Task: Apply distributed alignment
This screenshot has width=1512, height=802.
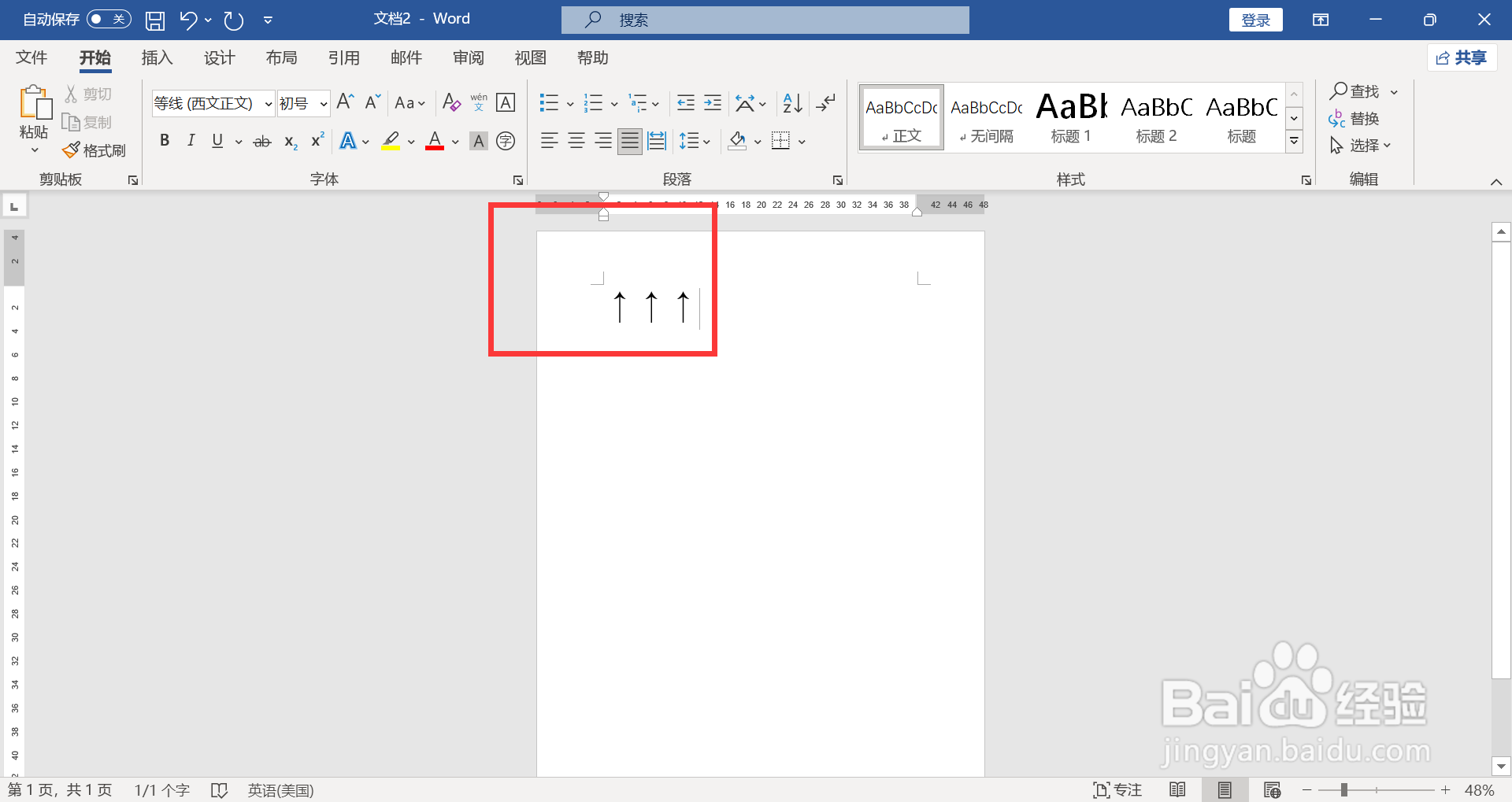Action: click(x=657, y=142)
